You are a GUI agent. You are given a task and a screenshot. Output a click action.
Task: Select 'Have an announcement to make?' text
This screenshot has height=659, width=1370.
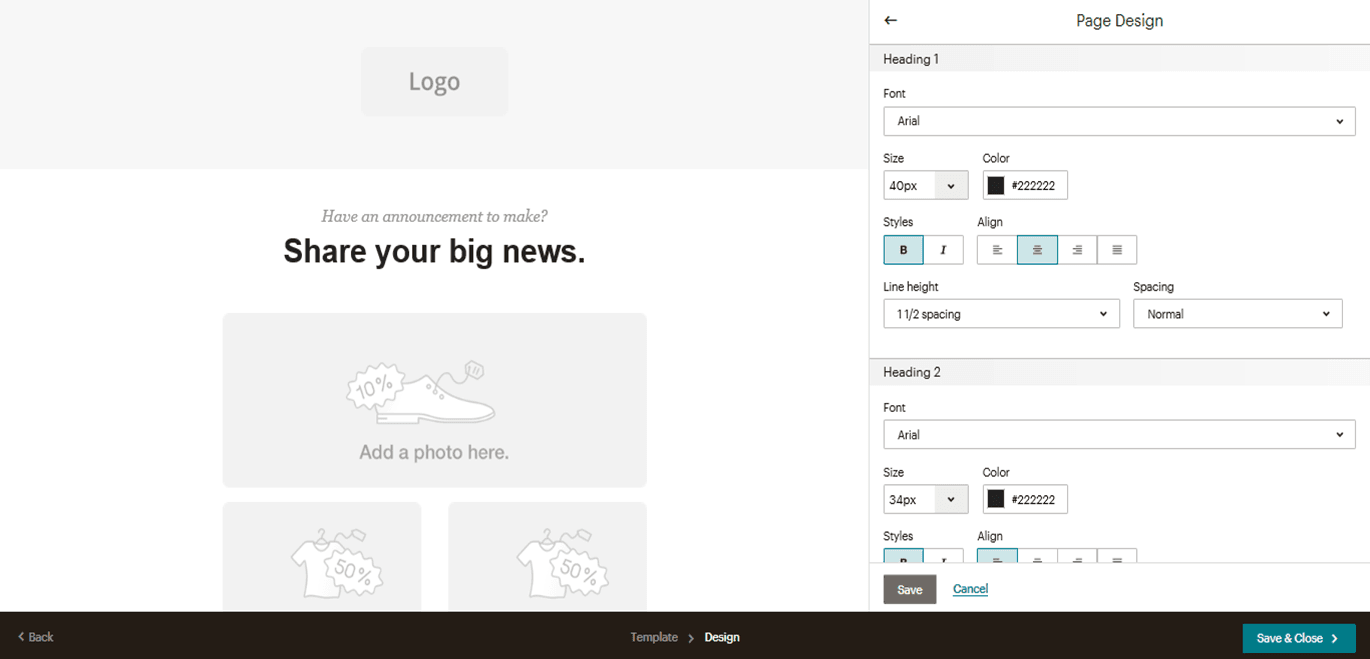point(434,216)
